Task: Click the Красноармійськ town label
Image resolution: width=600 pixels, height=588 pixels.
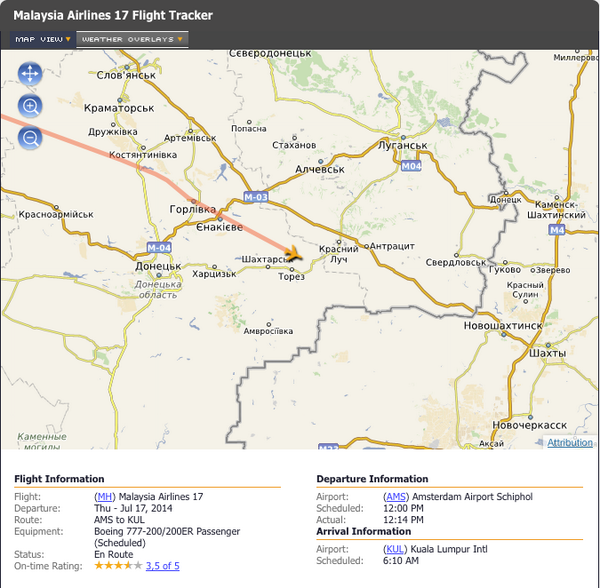Action: point(56,215)
